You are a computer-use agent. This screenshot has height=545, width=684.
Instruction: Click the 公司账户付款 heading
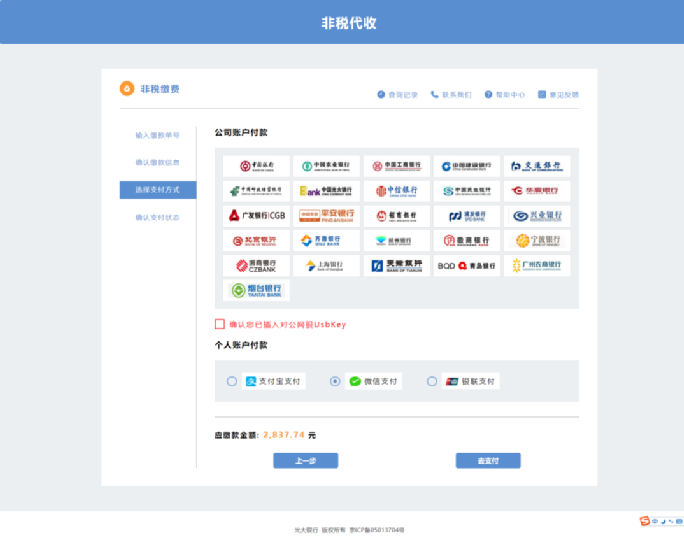click(x=241, y=133)
